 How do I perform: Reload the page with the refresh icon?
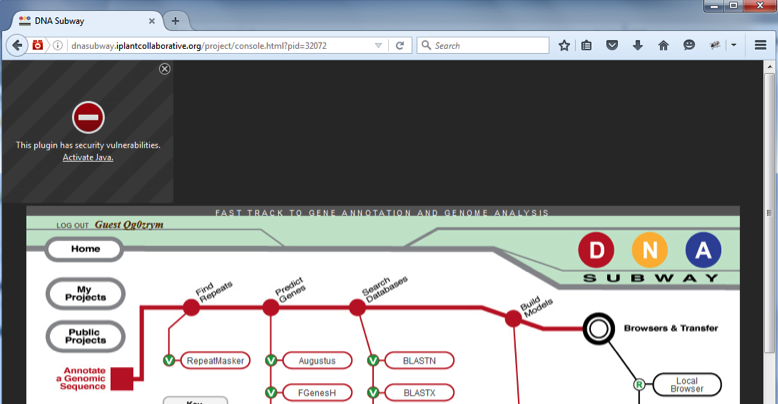(x=400, y=46)
